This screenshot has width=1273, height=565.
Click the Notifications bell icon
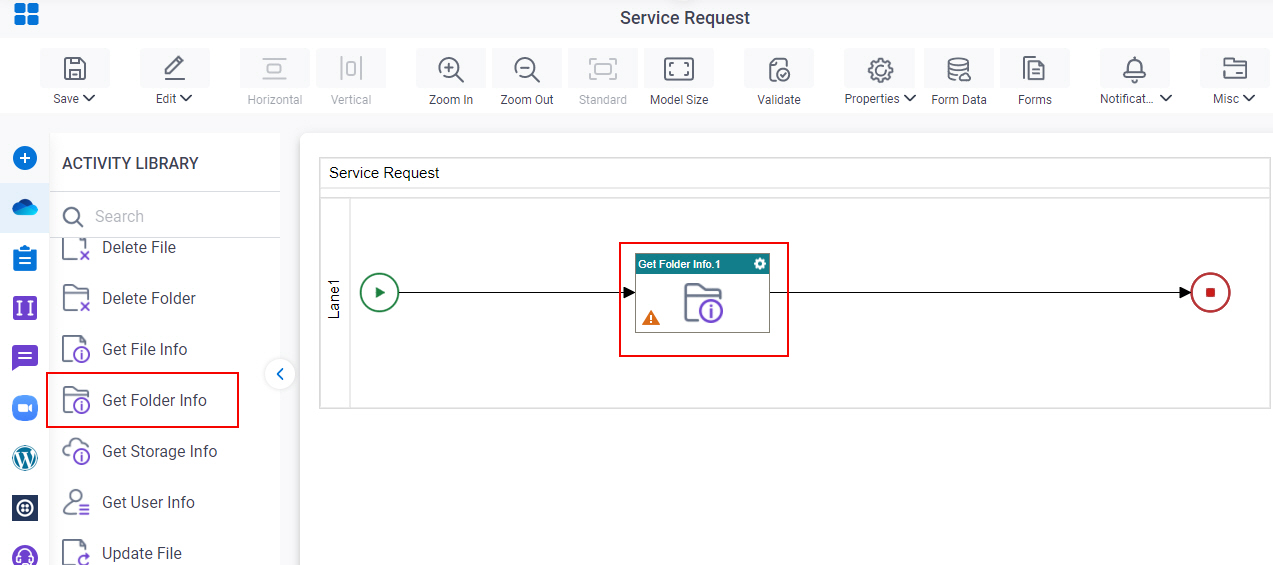1134,68
